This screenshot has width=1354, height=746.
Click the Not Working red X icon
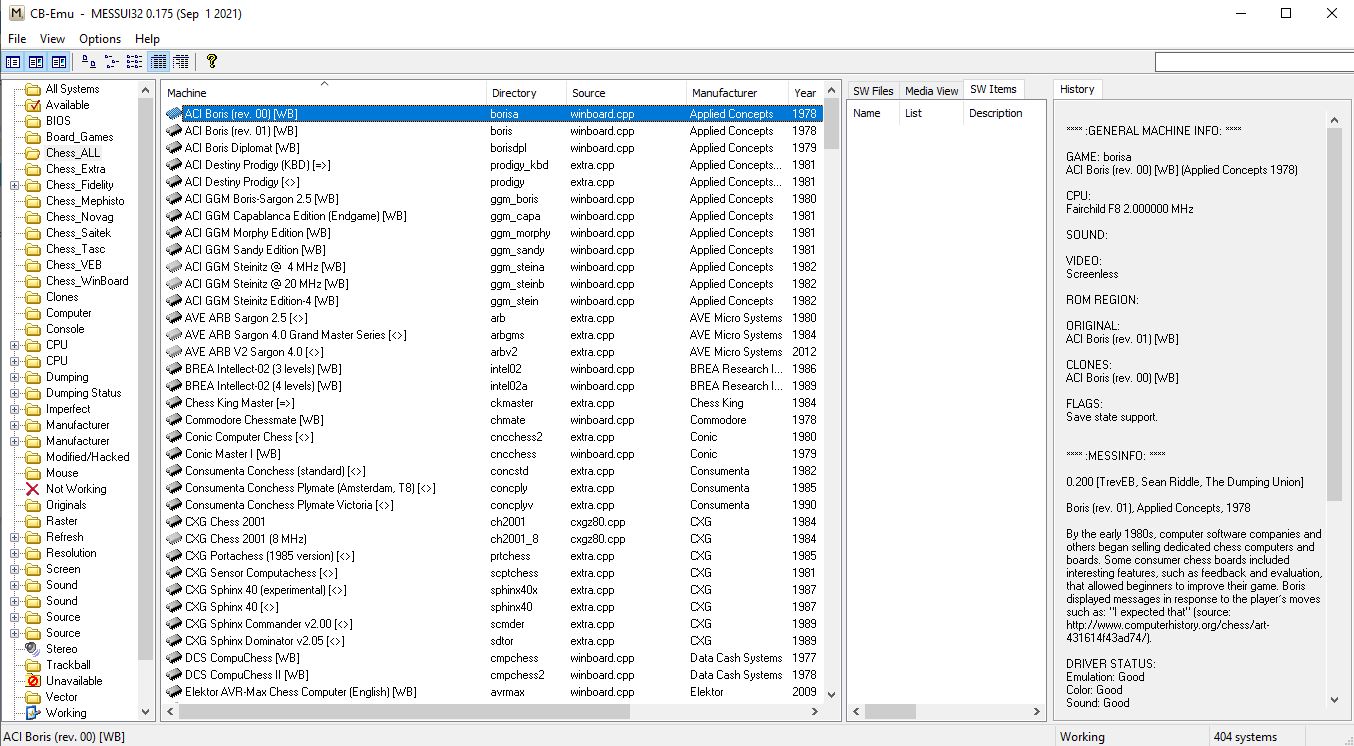click(x=33, y=489)
